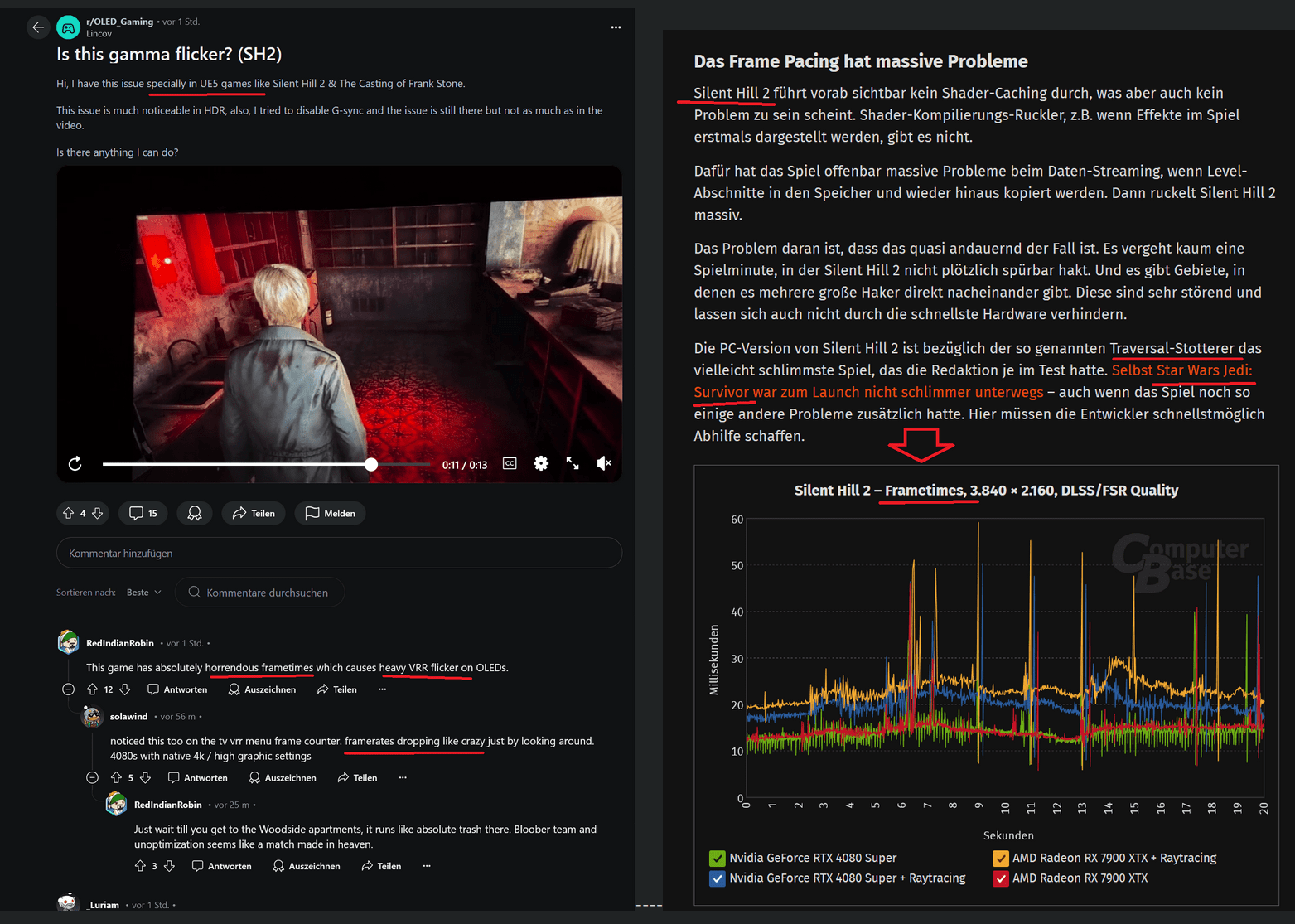Toggle Nvidia GeForce RTX 4080 Super checkbox
The height and width of the screenshot is (924, 1295).
tap(718, 859)
